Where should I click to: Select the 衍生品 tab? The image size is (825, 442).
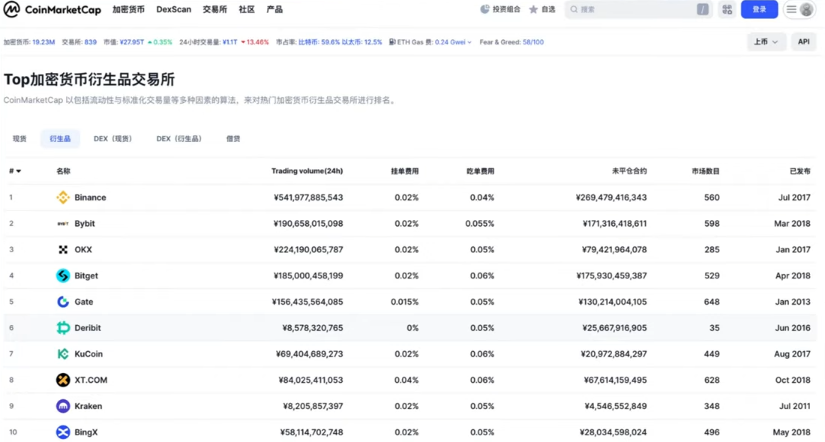(x=60, y=139)
